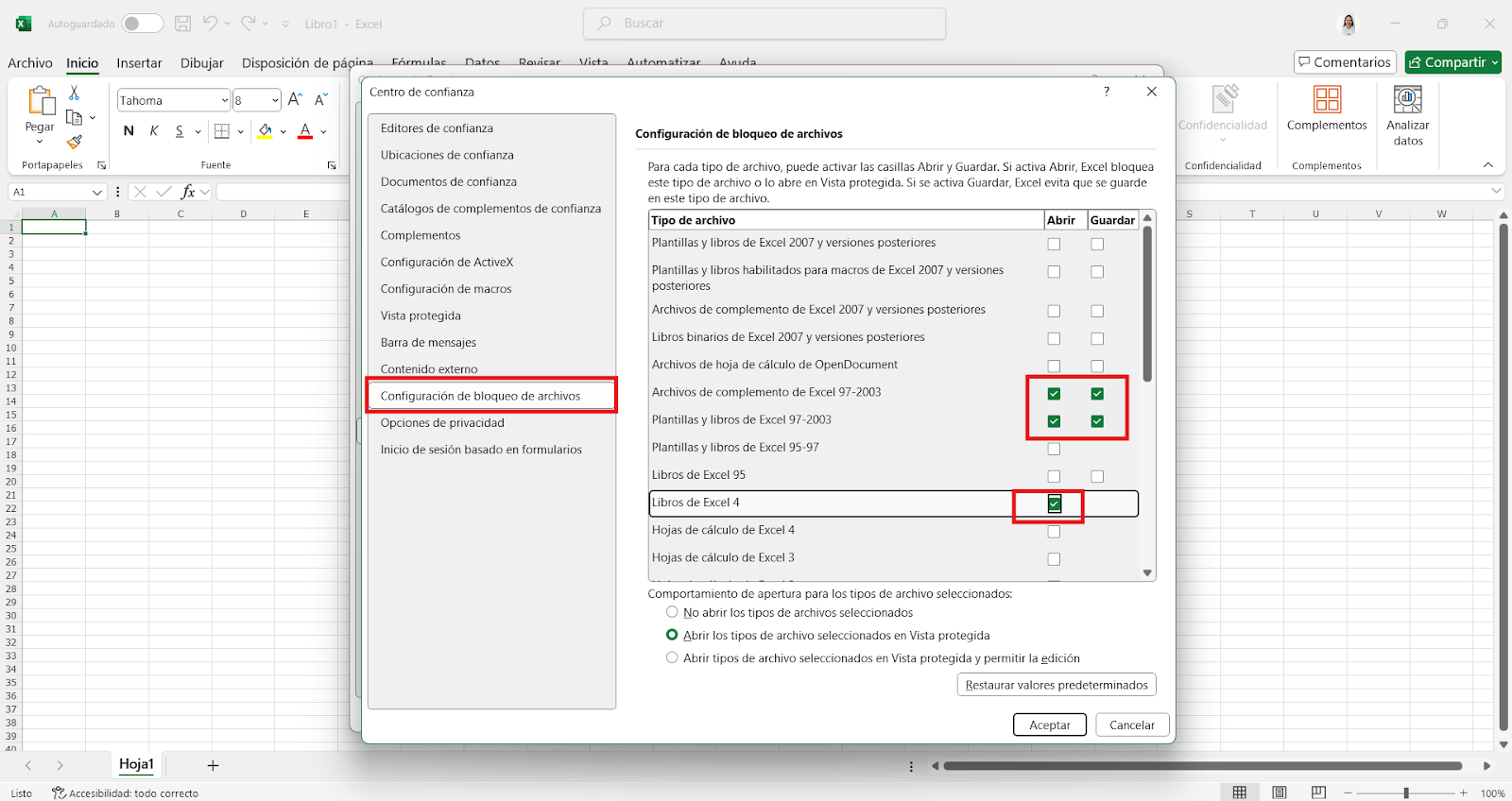Select Configuración de macros in sidebar
Image resolution: width=1512 pixels, height=801 pixels.
pyautogui.click(x=446, y=289)
